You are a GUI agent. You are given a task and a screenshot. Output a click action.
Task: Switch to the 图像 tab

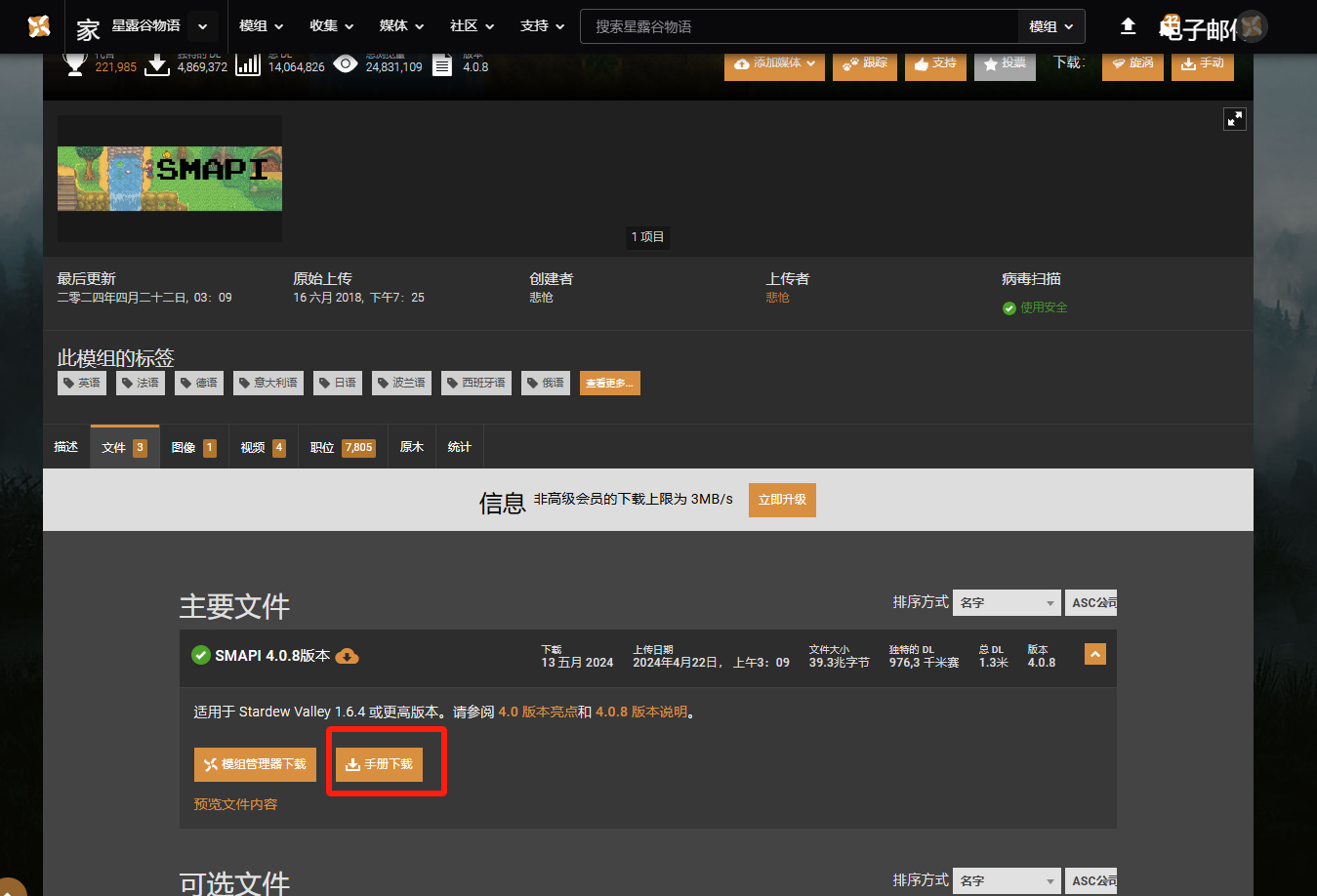pyautogui.click(x=193, y=447)
